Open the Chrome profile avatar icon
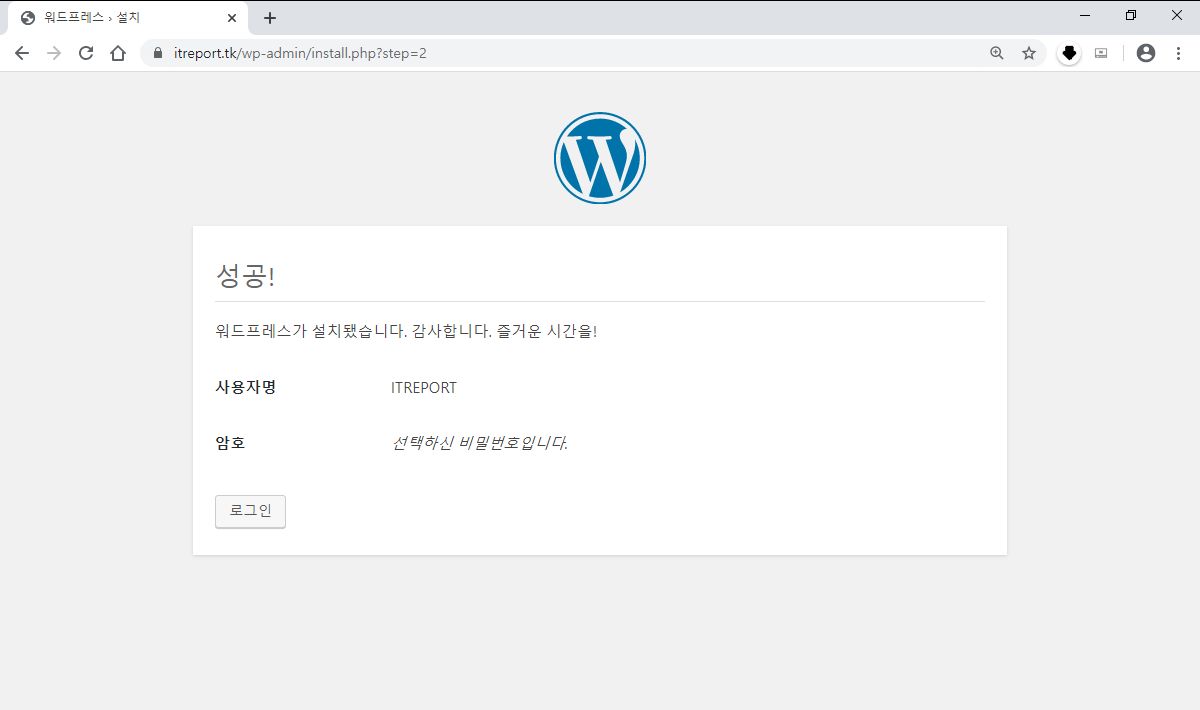1200x710 pixels. tap(1146, 53)
